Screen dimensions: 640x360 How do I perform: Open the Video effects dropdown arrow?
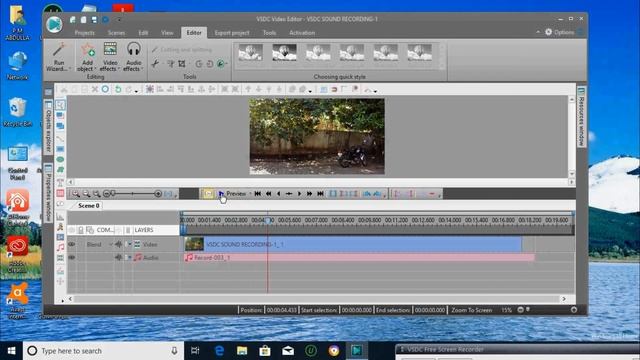pyautogui.click(x=118, y=69)
